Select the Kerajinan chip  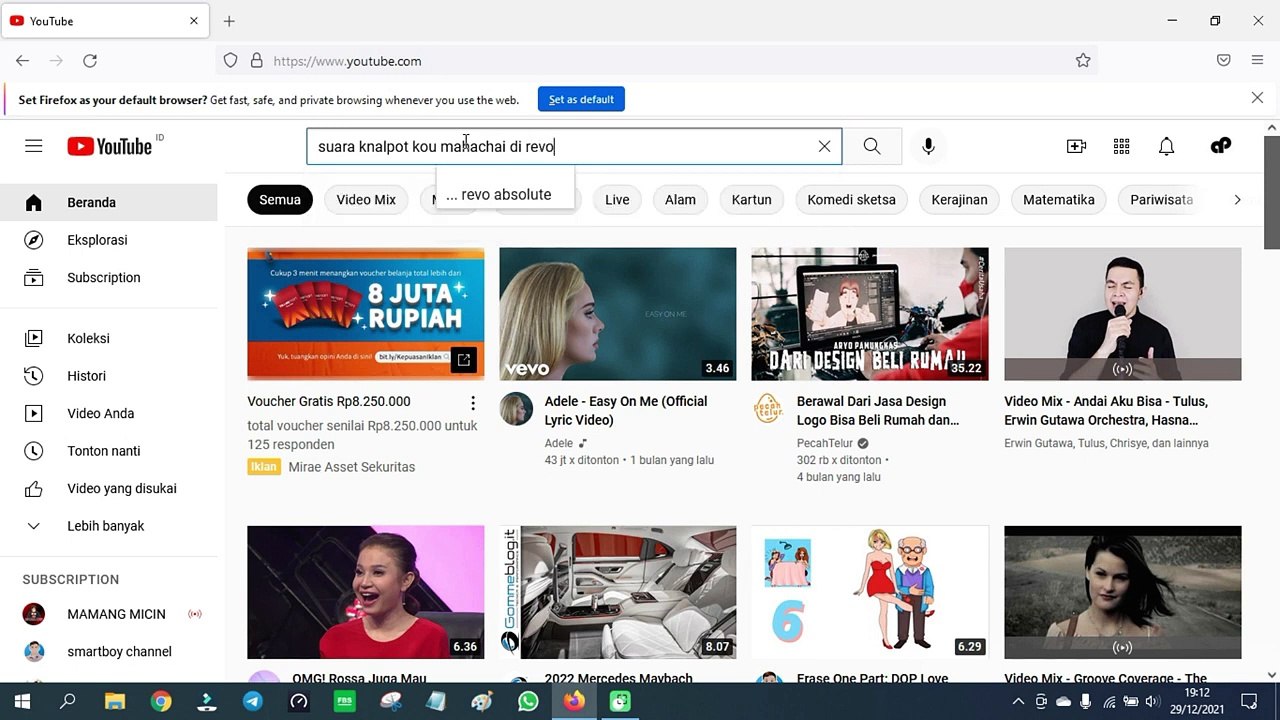click(959, 200)
